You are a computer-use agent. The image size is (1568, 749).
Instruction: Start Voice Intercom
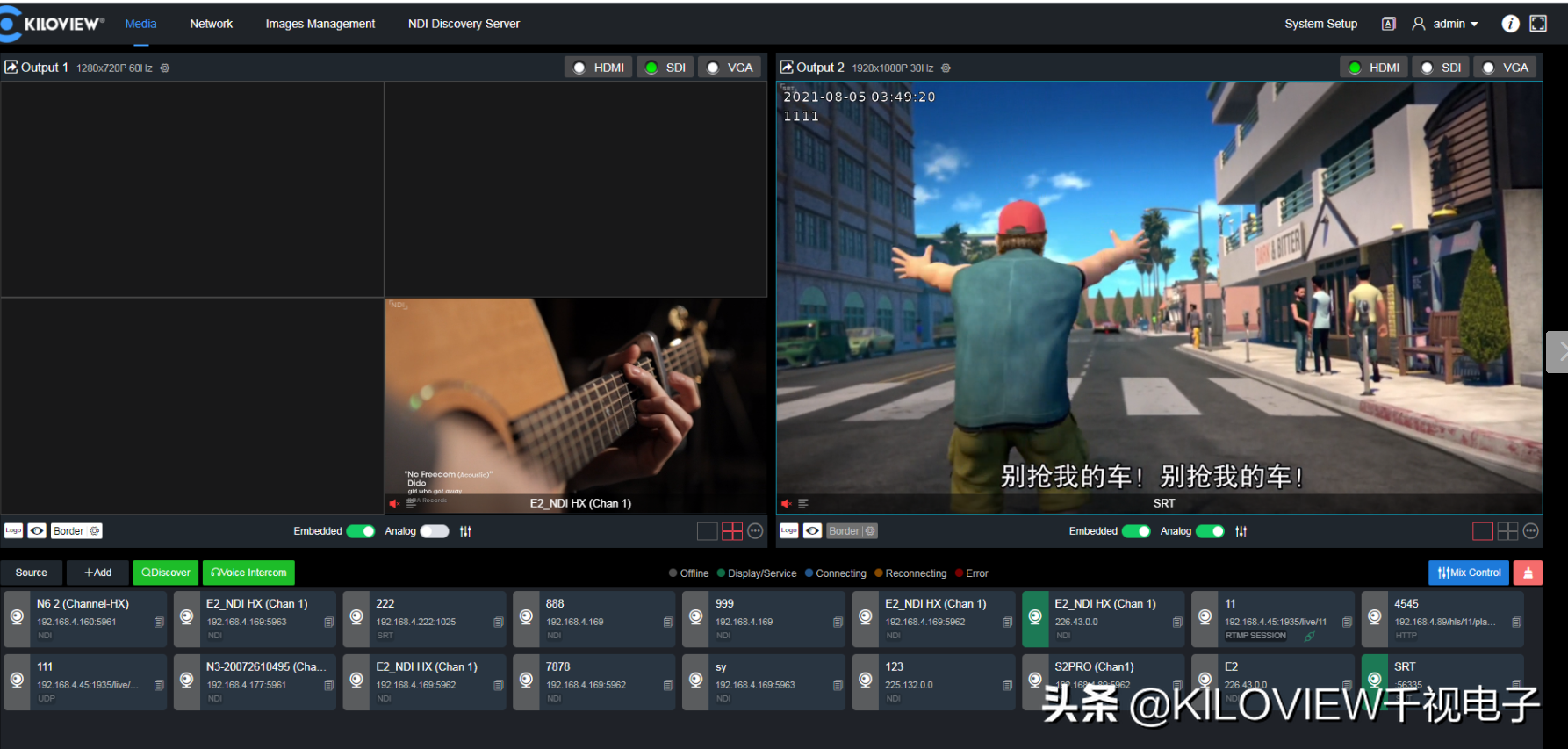(248, 573)
